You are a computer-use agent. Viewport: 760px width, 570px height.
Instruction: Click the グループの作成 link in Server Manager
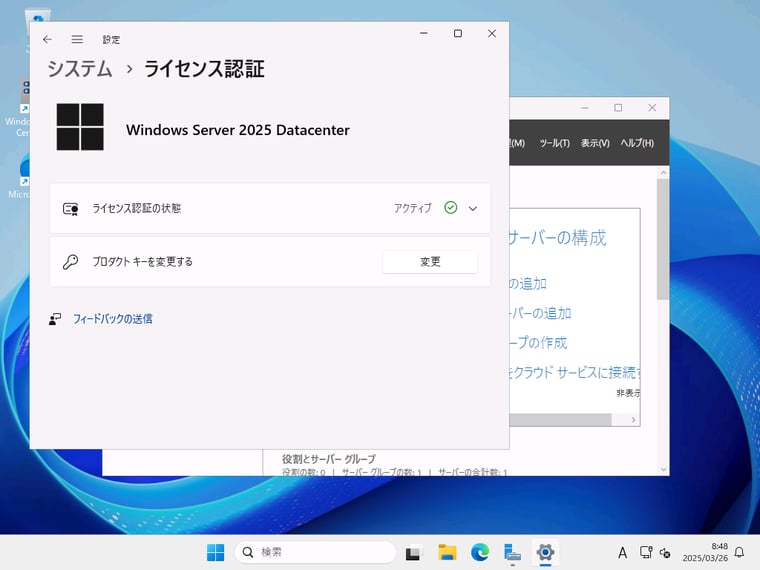(538, 343)
